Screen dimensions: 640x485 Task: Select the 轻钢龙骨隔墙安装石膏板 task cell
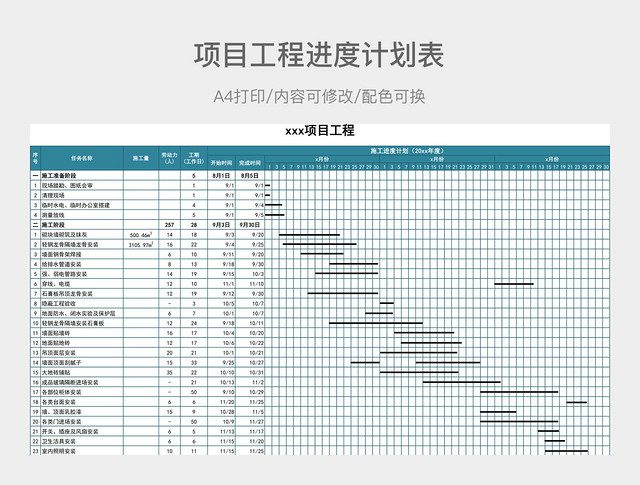pyautogui.click(x=82, y=323)
